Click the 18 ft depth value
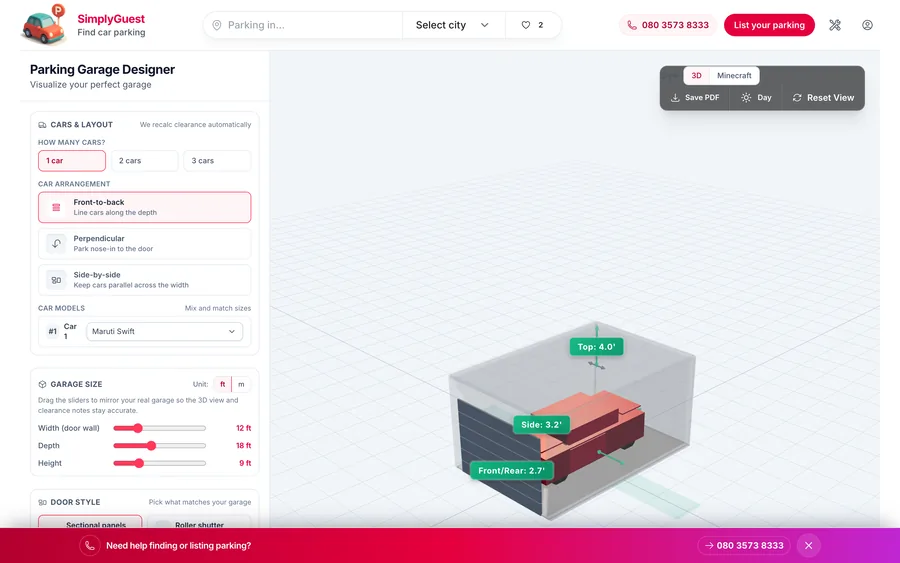Screen dimensions: 900x563 pos(243,446)
